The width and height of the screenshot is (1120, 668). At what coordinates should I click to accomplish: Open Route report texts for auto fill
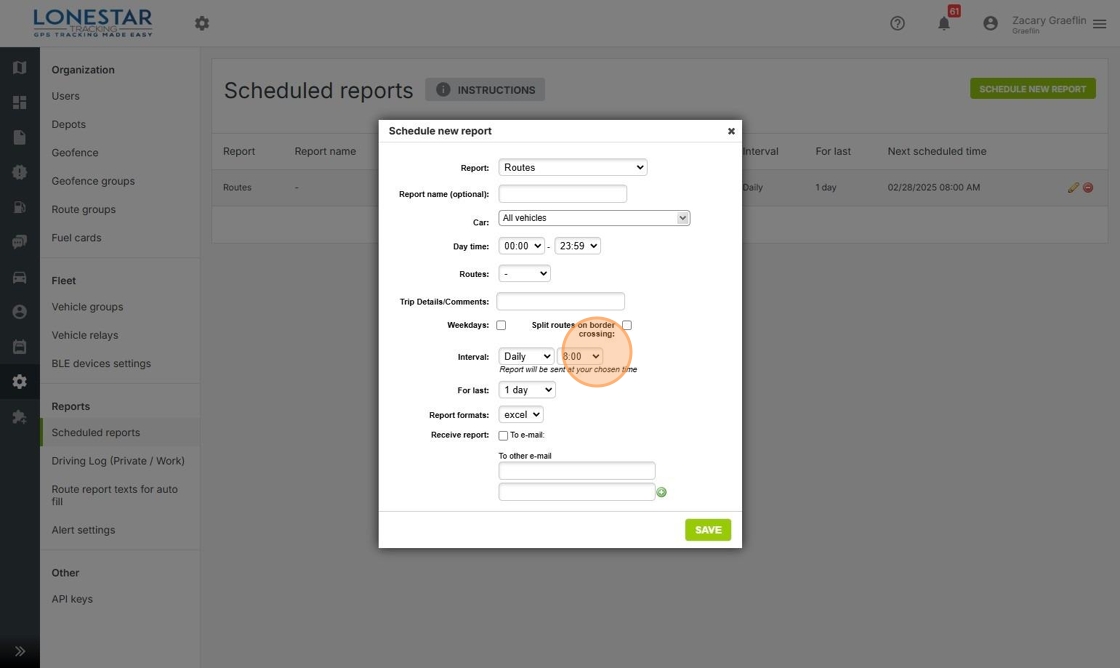[115, 495]
